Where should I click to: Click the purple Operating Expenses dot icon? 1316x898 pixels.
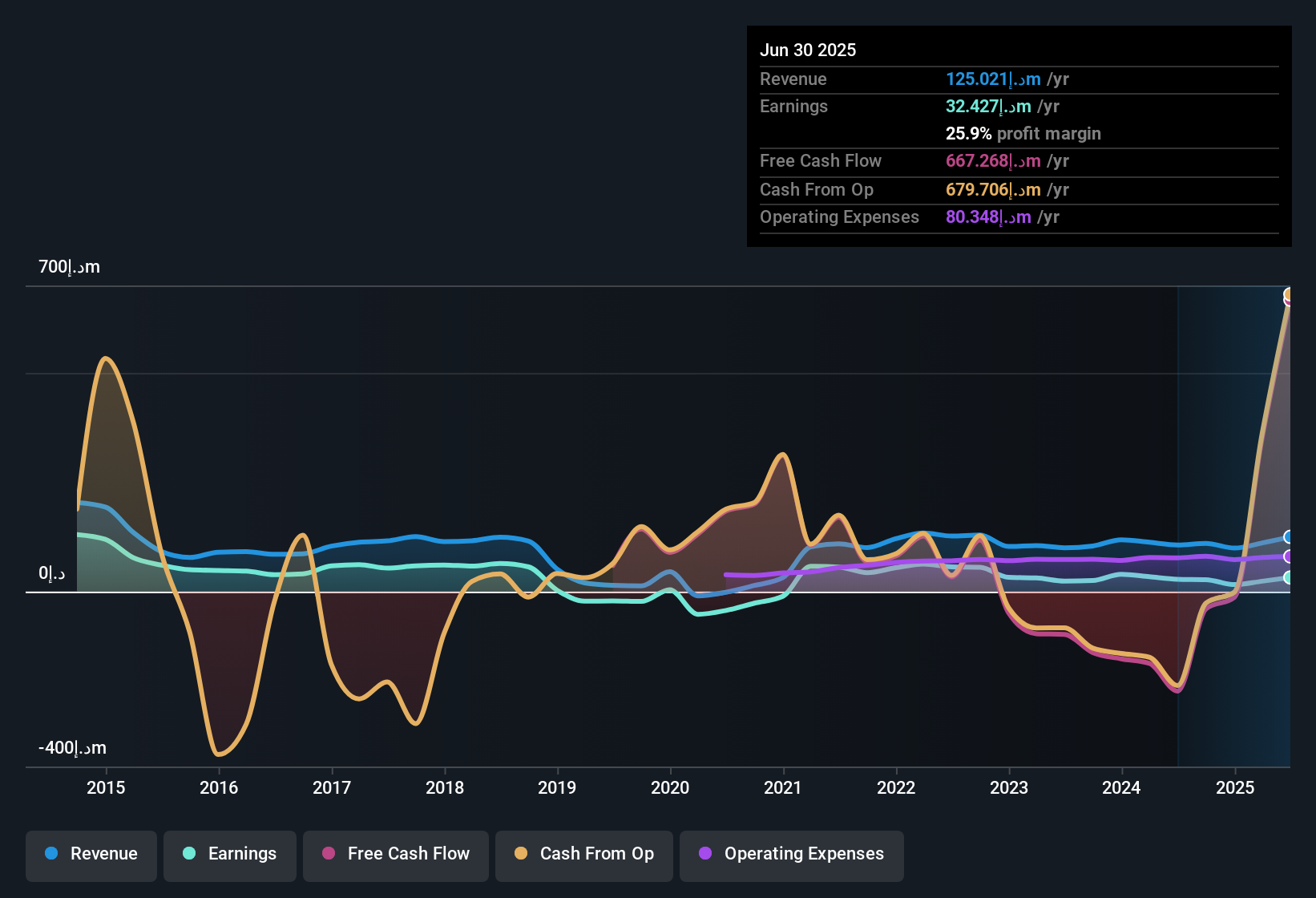pos(704,854)
